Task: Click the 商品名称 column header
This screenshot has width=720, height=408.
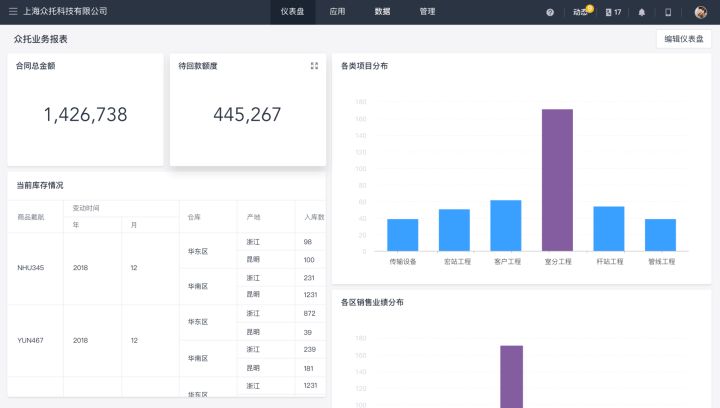Action: point(31,217)
